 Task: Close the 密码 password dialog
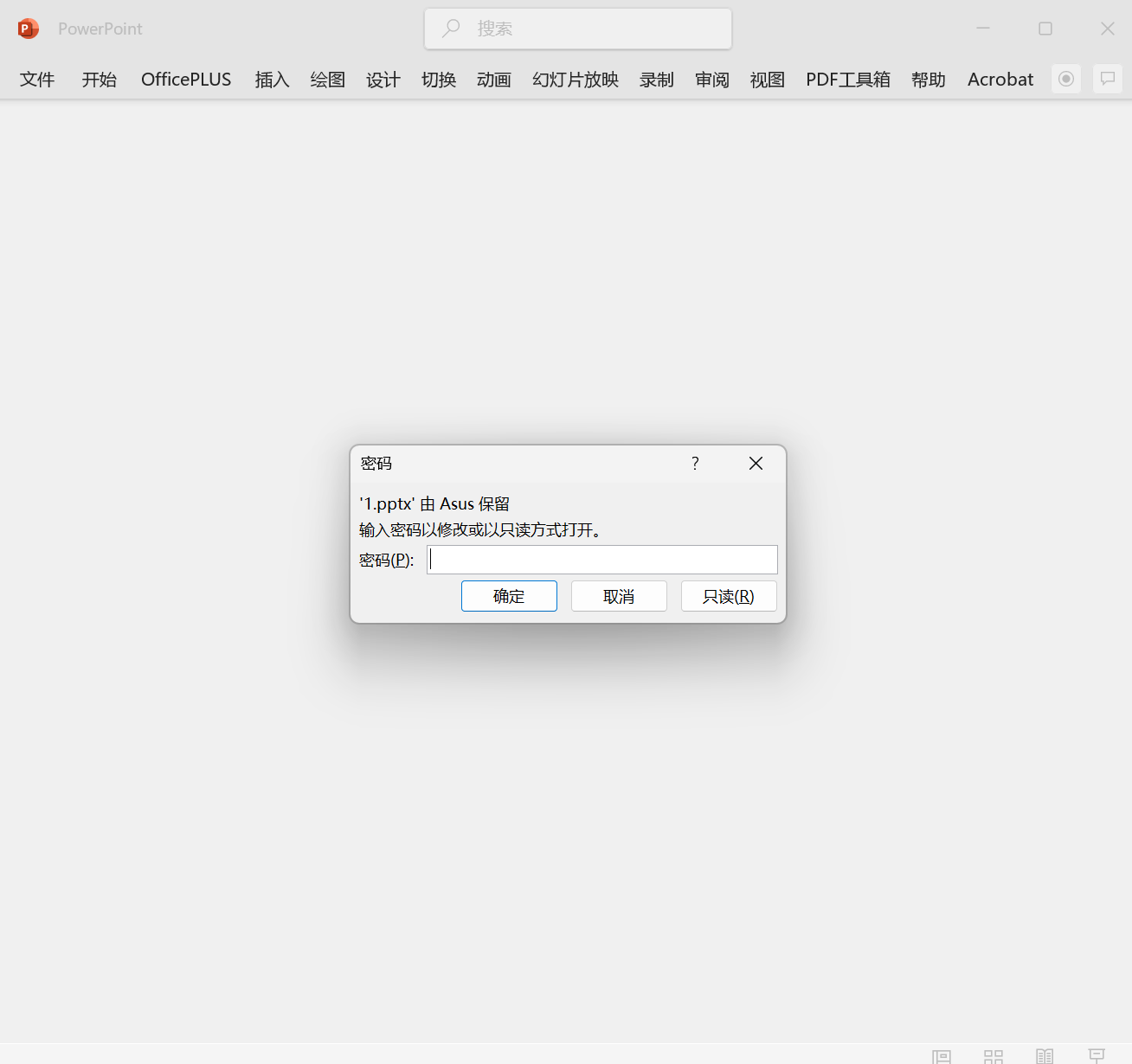[756, 464]
